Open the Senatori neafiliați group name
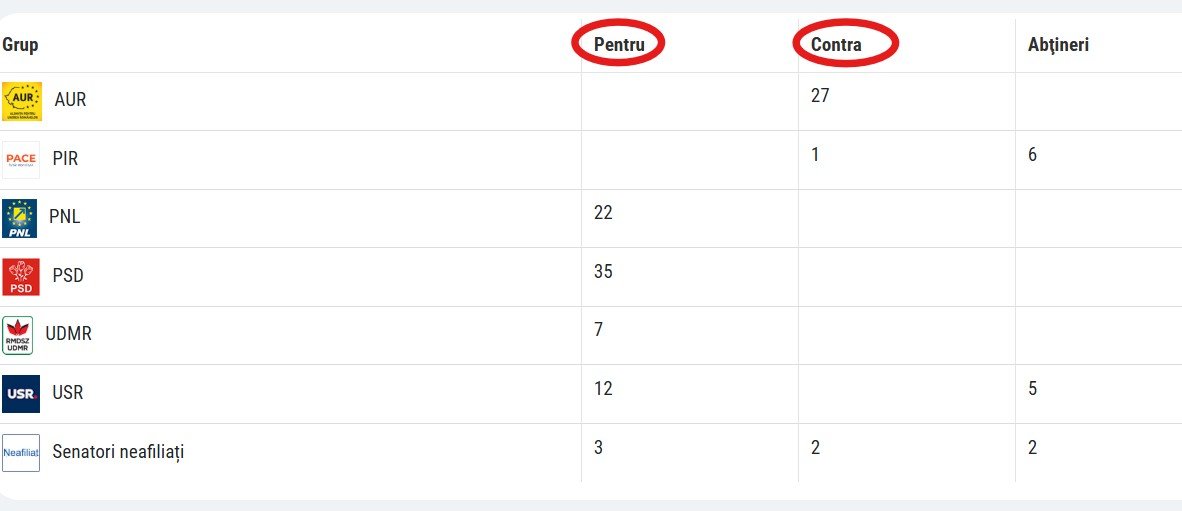Image resolution: width=1182 pixels, height=511 pixels. tap(118, 452)
